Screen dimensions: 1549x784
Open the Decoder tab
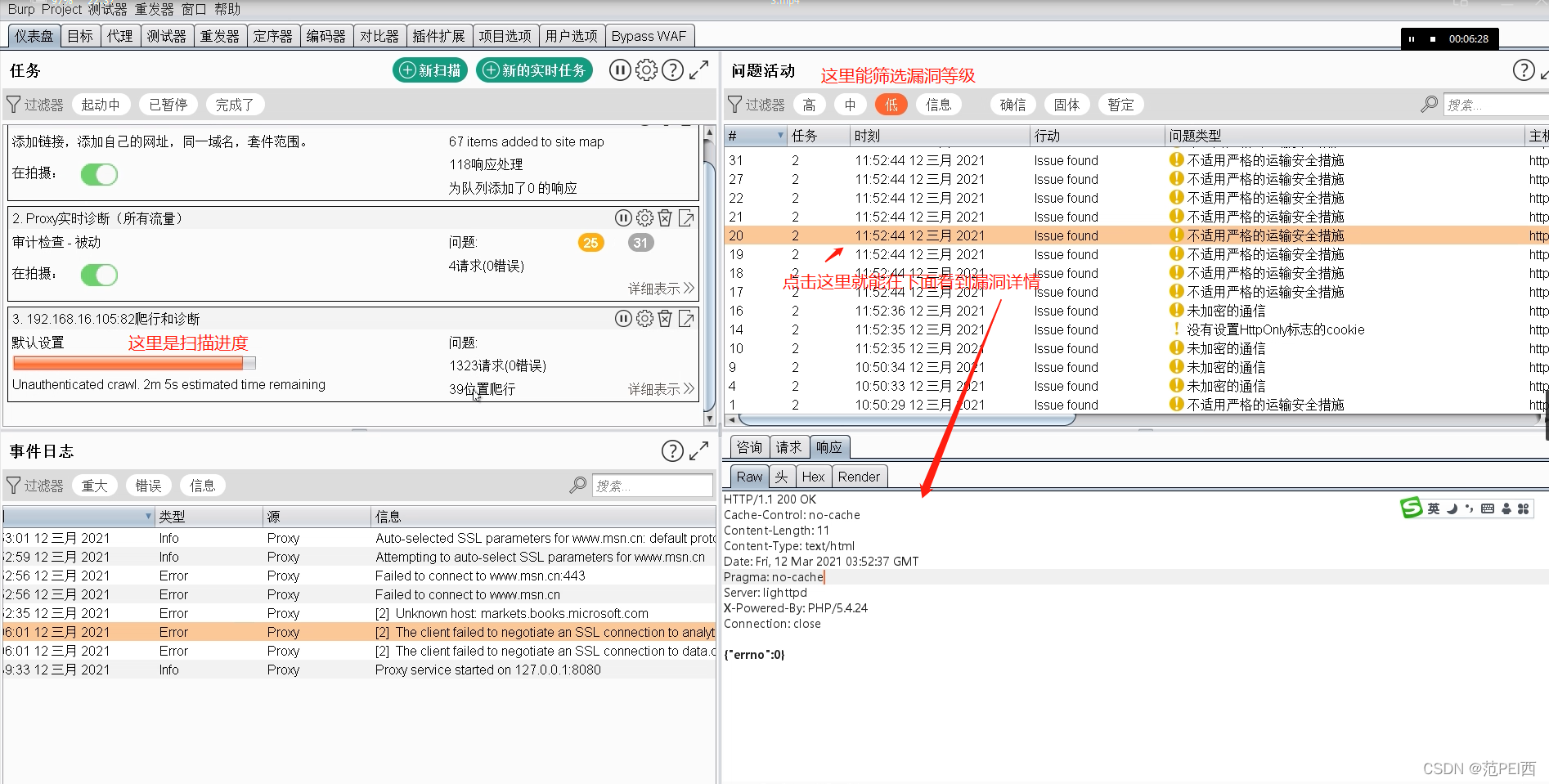pyautogui.click(x=326, y=36)
